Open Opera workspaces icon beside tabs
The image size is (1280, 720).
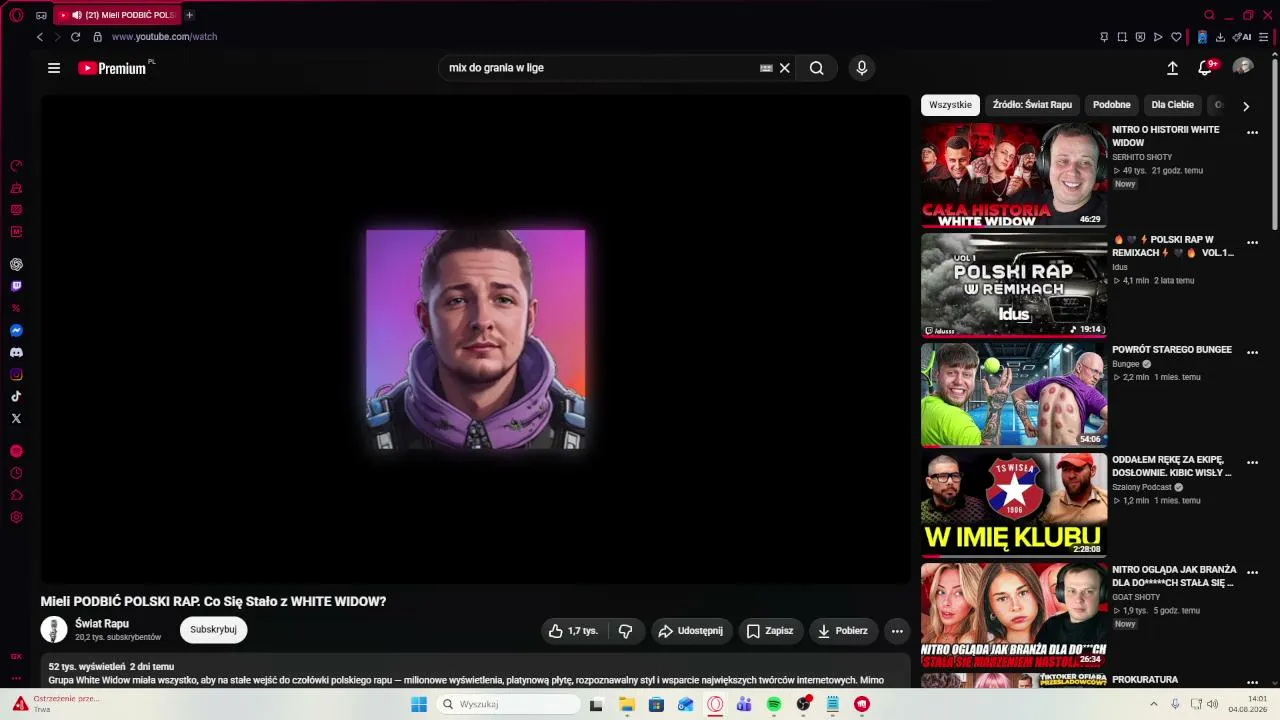click(x=41, y=15)
